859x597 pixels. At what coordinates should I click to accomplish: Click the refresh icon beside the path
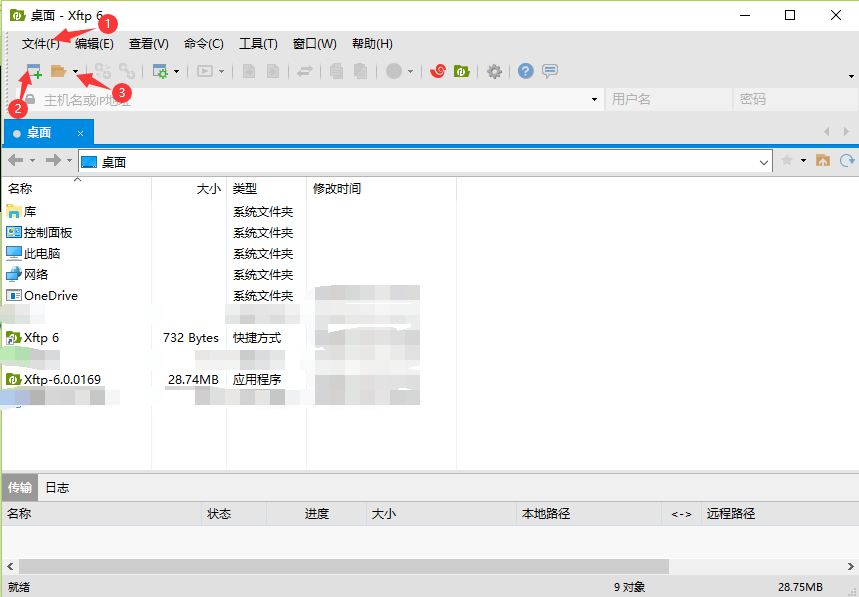click(x=847, y=160)
